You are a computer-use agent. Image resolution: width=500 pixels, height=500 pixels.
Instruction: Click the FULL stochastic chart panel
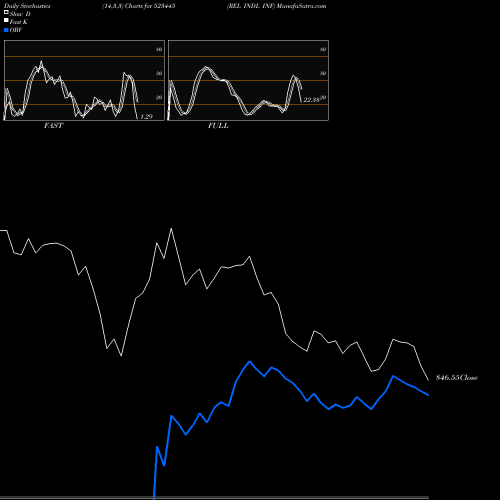coord(248,80)
